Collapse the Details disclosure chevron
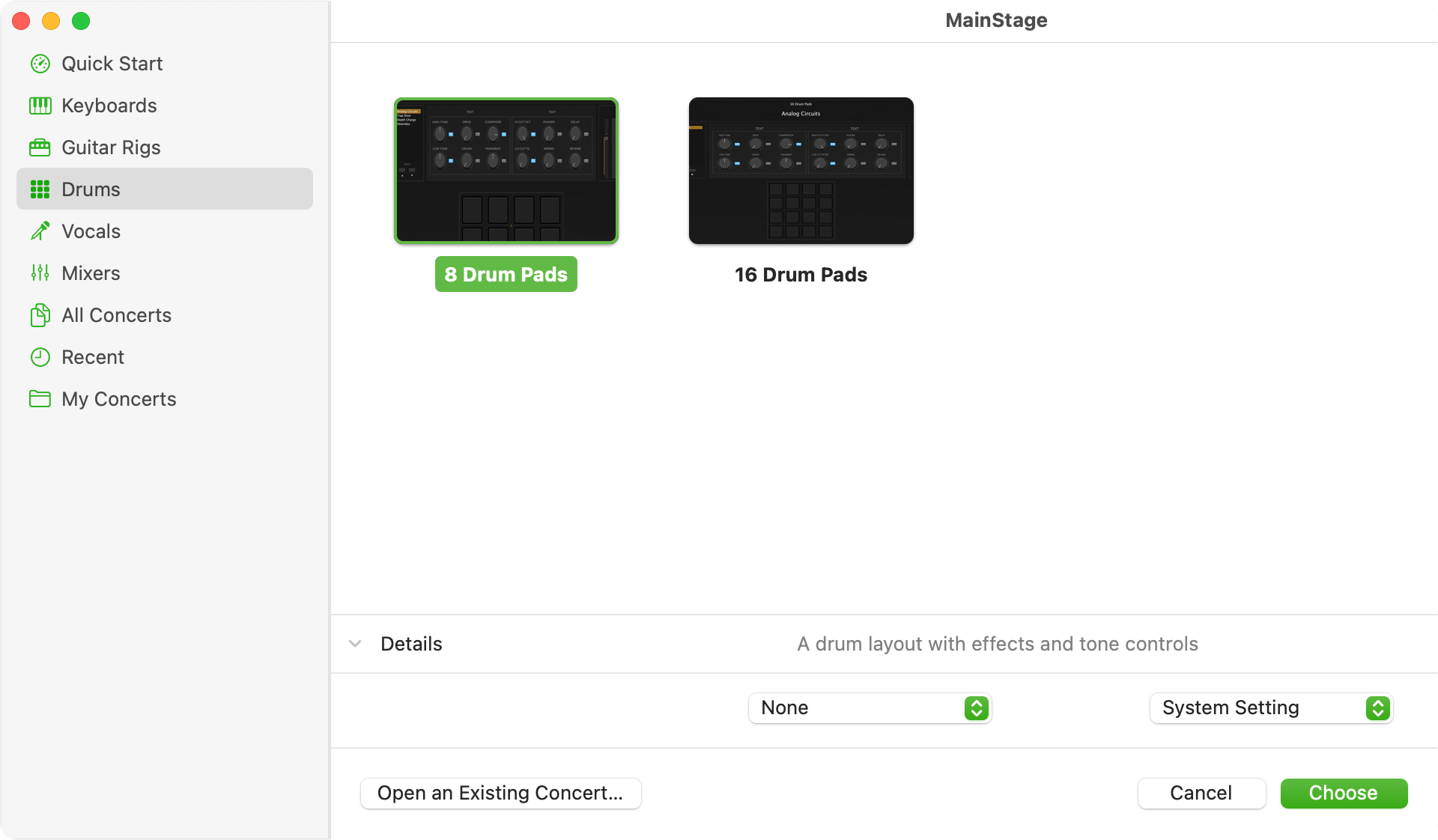 tap(356, 644)
